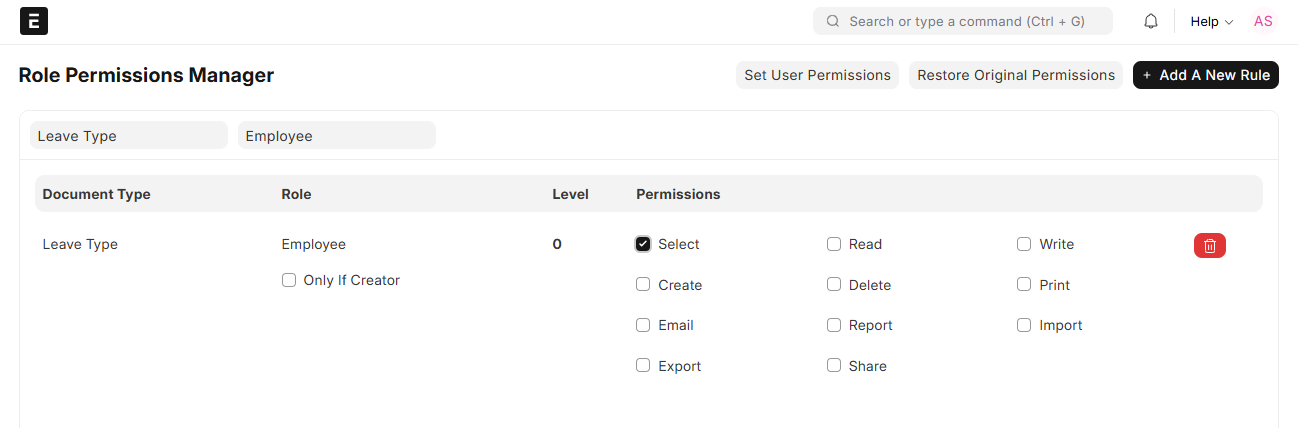
Task: Toggle the Export permission checkbox
Action: (643, 366)
